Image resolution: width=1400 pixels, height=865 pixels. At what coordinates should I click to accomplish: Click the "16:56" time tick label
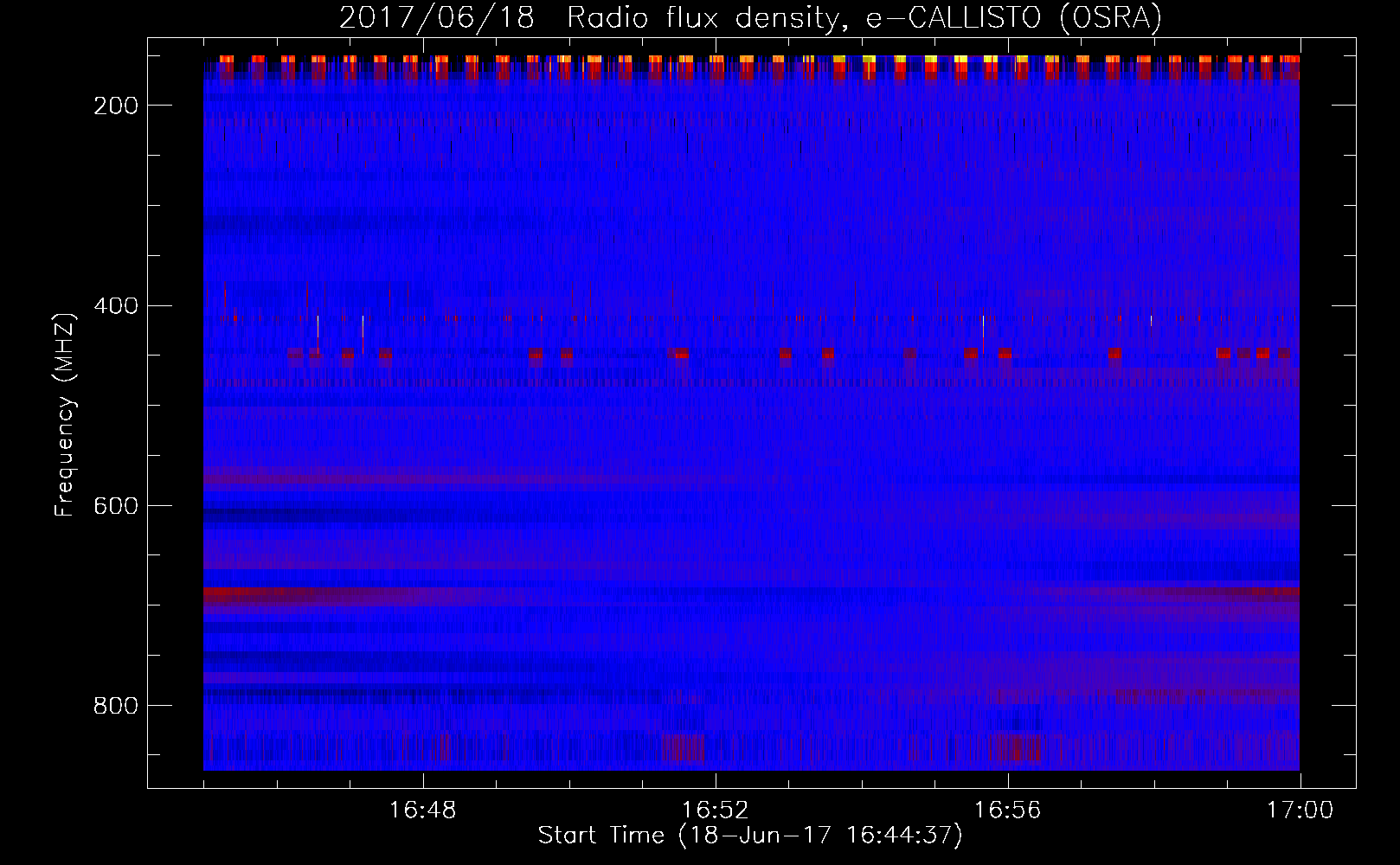[x=1008, y=811]
